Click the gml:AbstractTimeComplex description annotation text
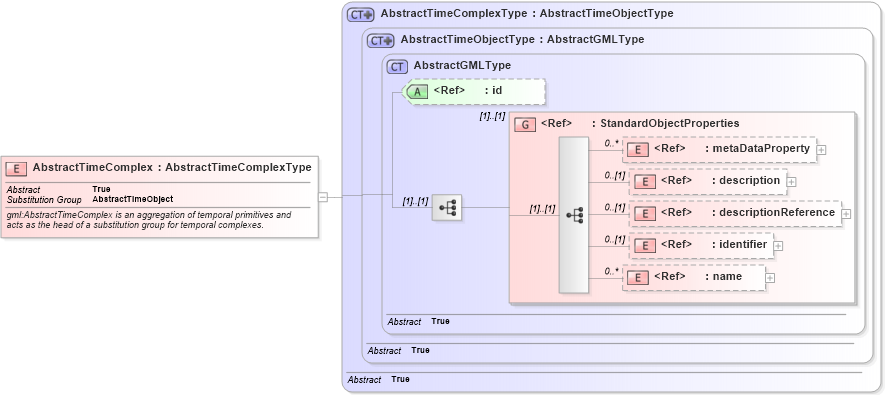 (149, 219)
